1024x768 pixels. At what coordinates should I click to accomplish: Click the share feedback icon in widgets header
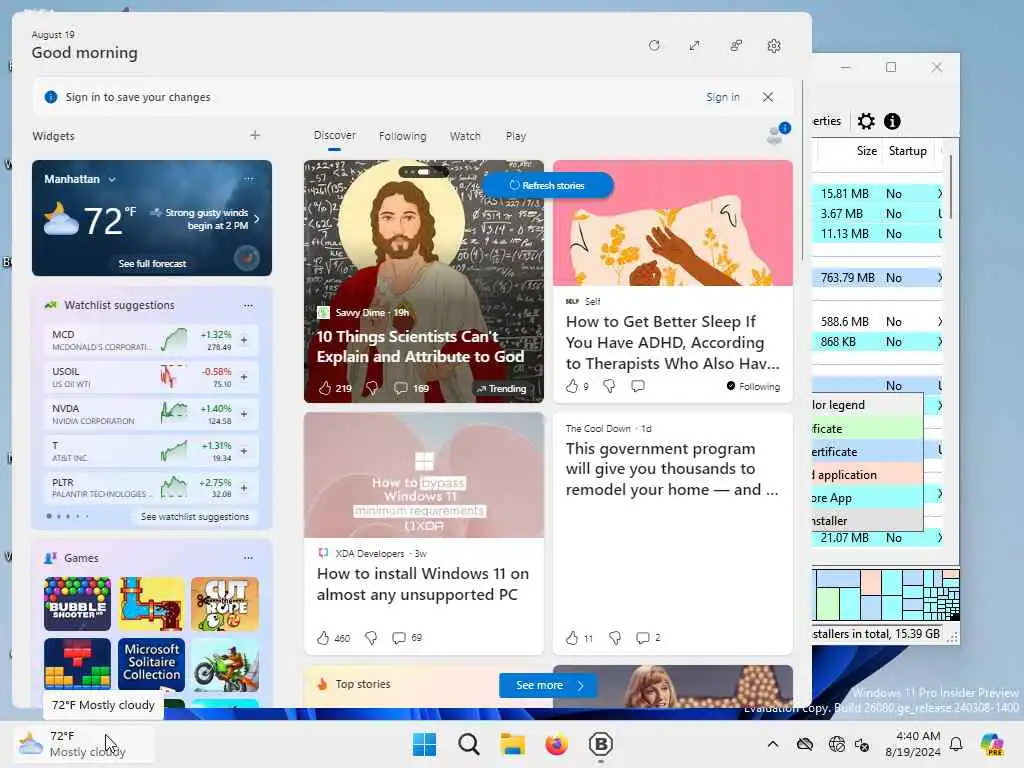point(735,46)
